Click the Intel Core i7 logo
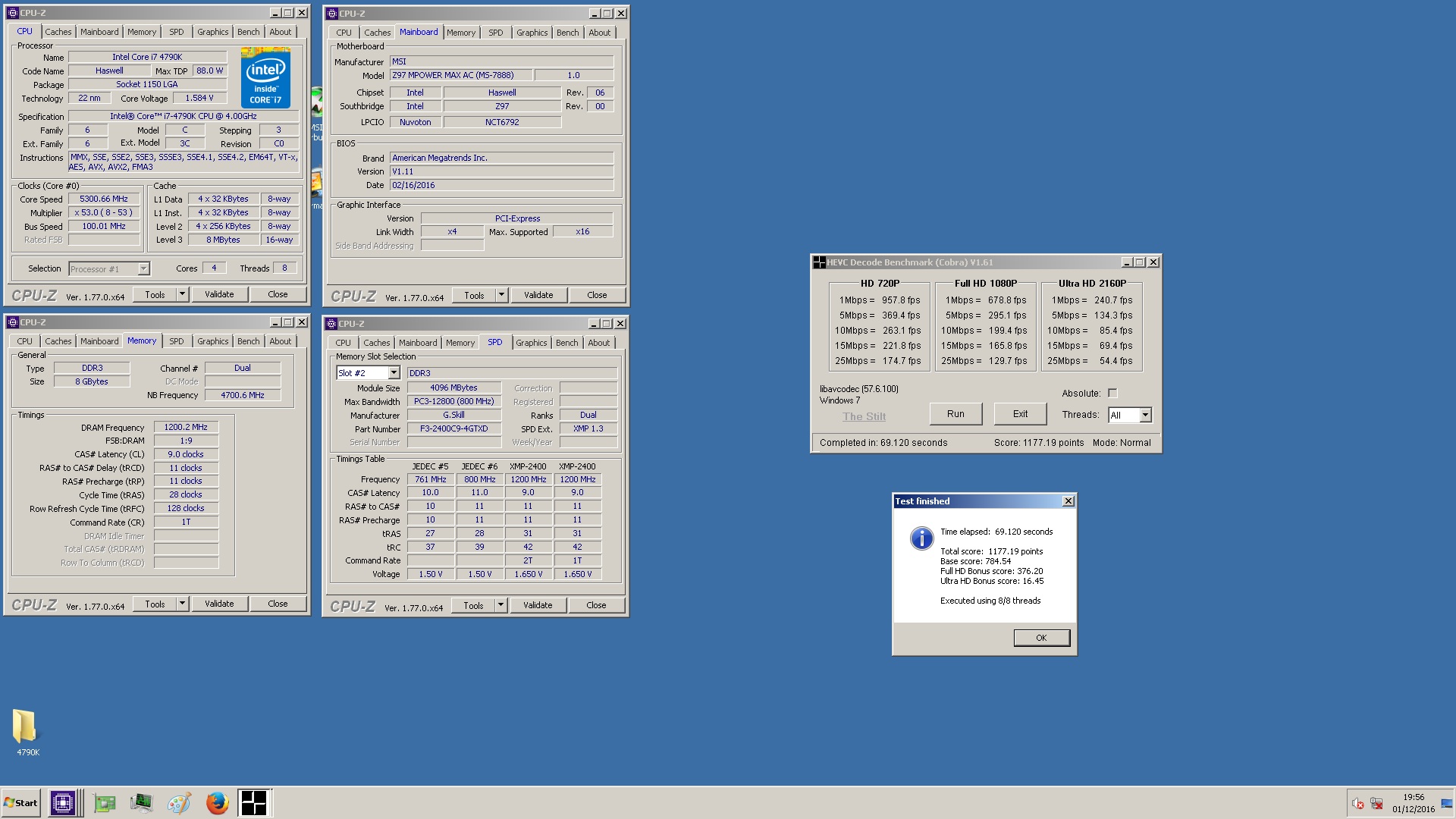Screen dimensions: 1456x819 coord(265,78)
